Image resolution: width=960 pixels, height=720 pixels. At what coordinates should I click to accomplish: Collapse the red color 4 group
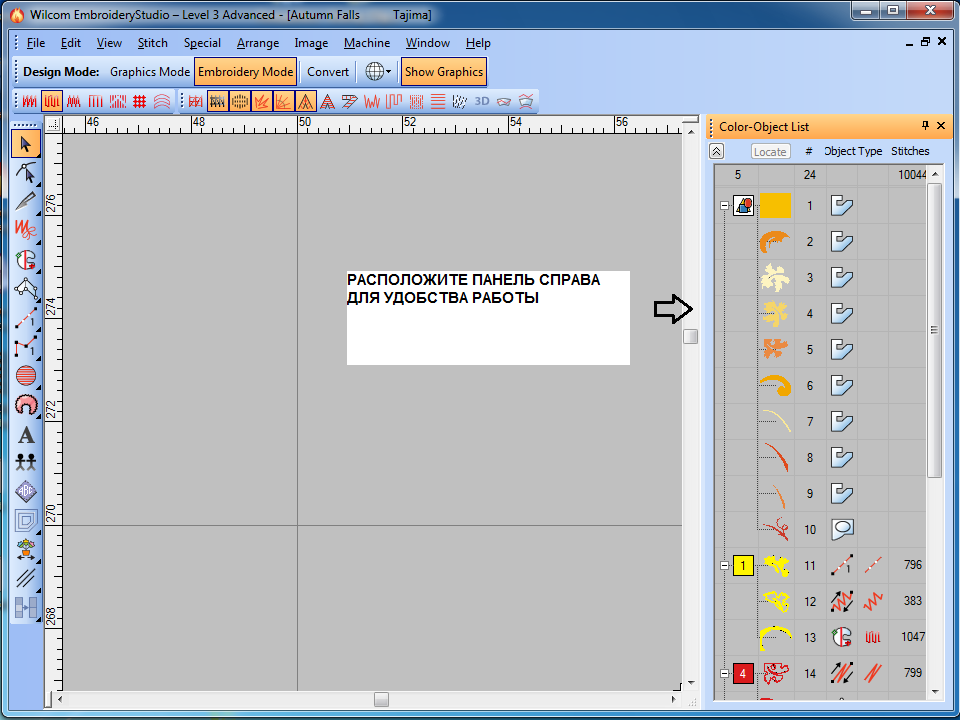(724, 673)
